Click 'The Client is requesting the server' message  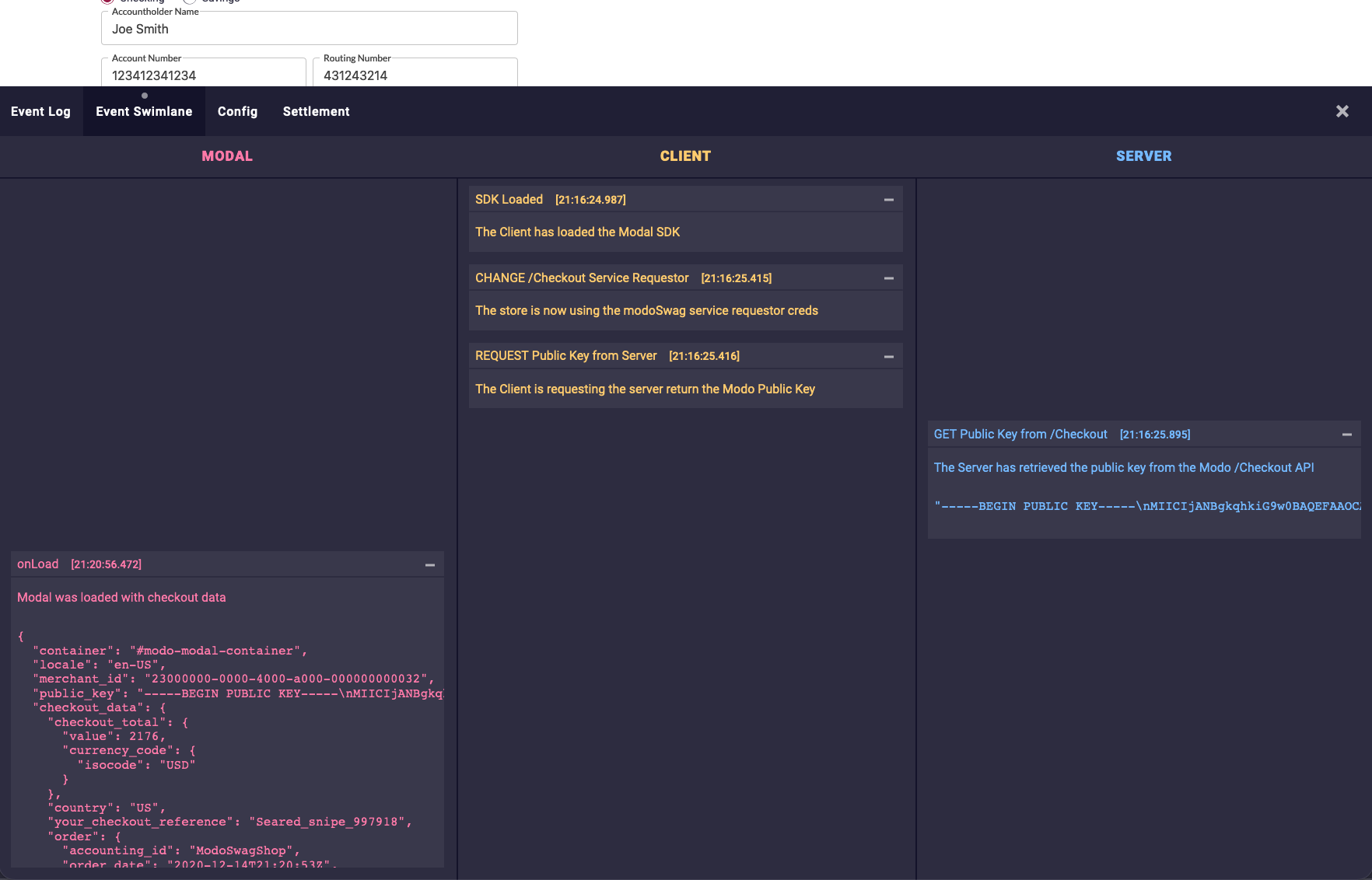(645, 389)
